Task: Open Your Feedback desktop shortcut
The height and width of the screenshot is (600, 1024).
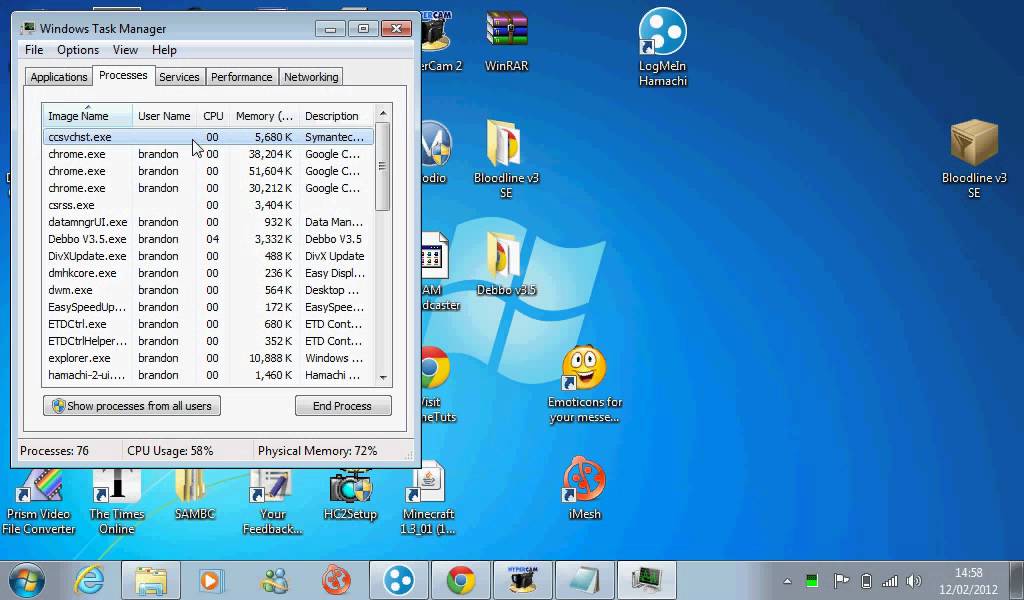Action: (272, 501)
